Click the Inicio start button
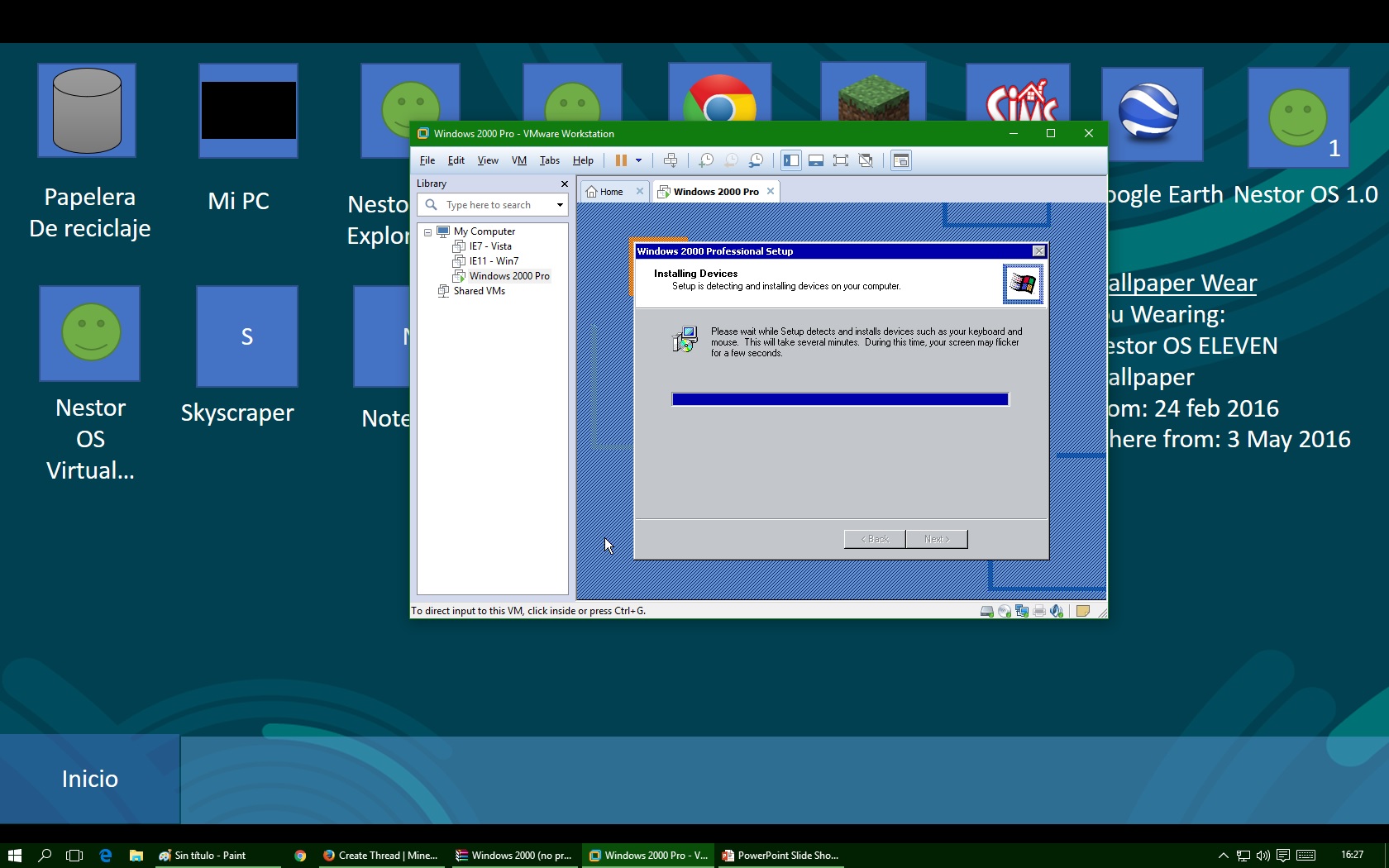Image resolution: width=1389 pixels, height=868 pixels. [x=90, y=779]
